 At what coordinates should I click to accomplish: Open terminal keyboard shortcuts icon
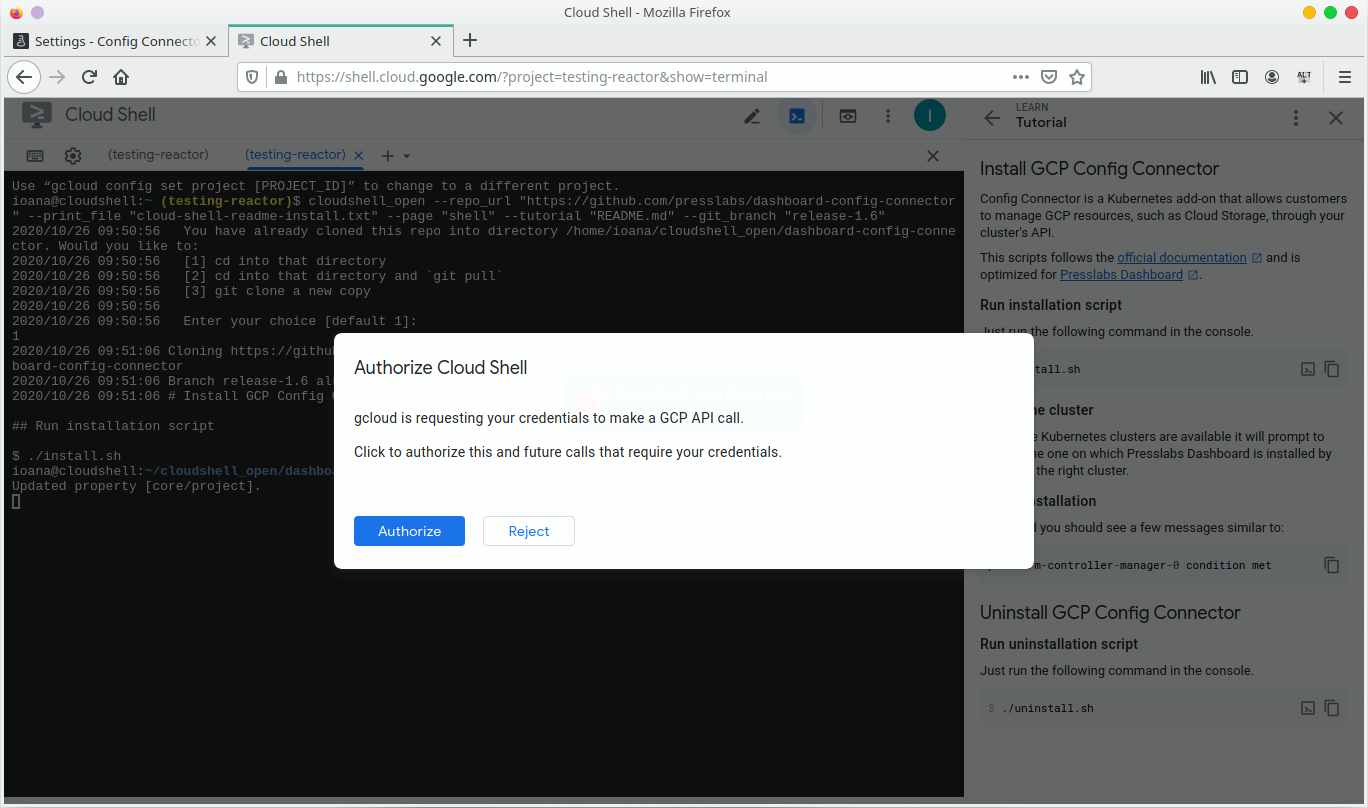35,156
